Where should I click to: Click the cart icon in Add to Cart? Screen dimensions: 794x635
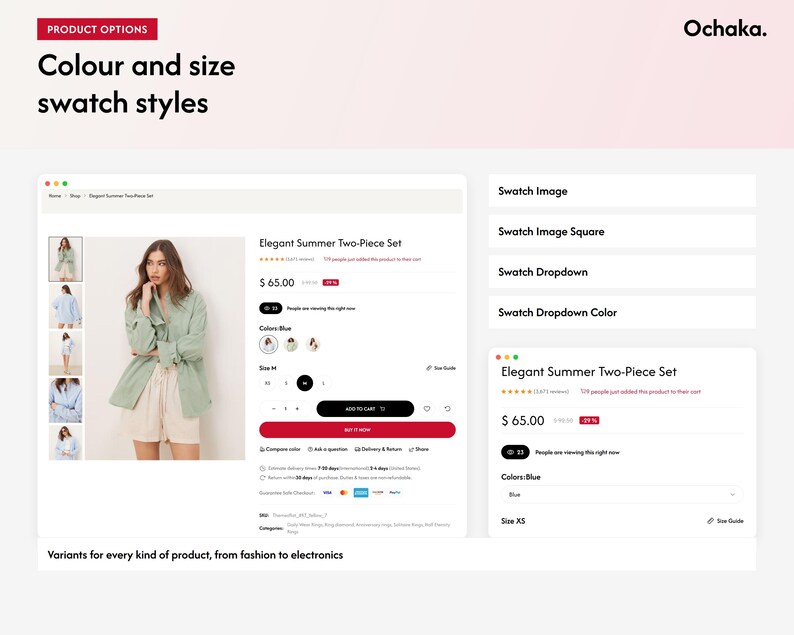[383, 409]
